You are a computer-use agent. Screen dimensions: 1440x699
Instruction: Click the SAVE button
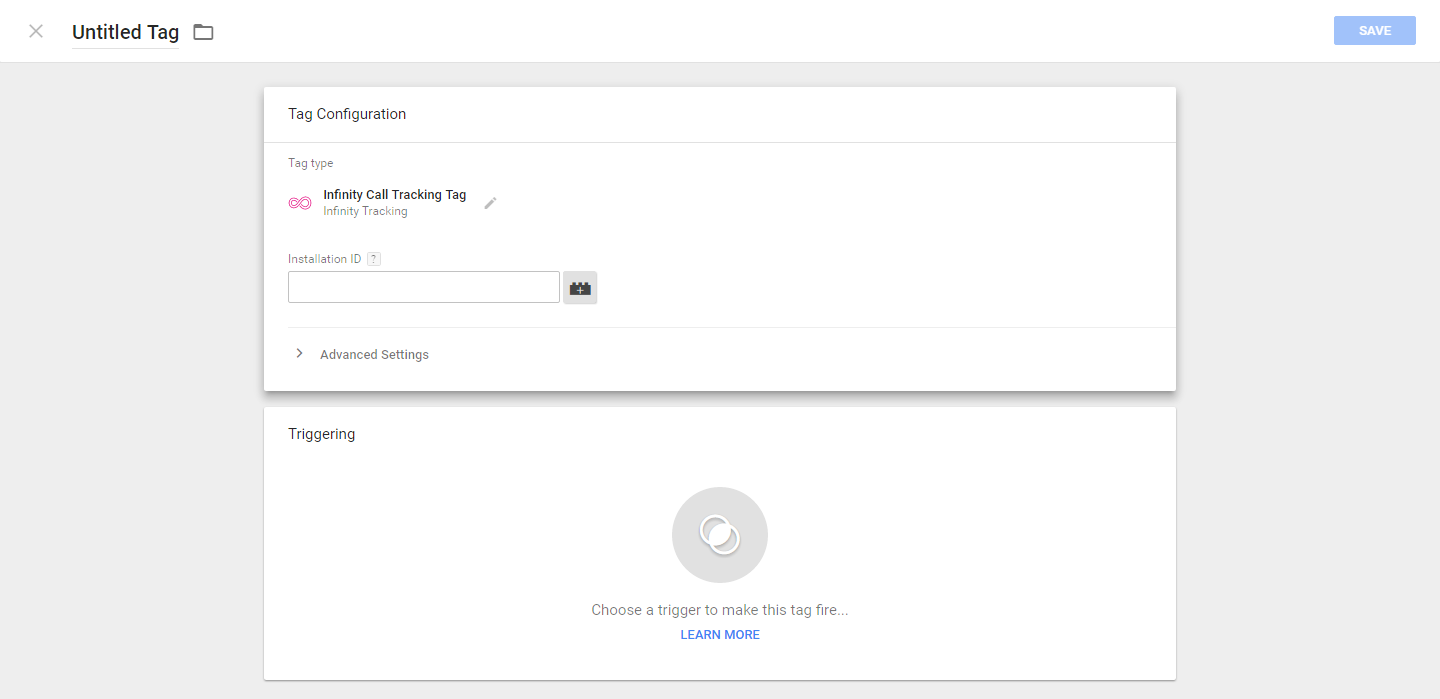pos(1374,31)
